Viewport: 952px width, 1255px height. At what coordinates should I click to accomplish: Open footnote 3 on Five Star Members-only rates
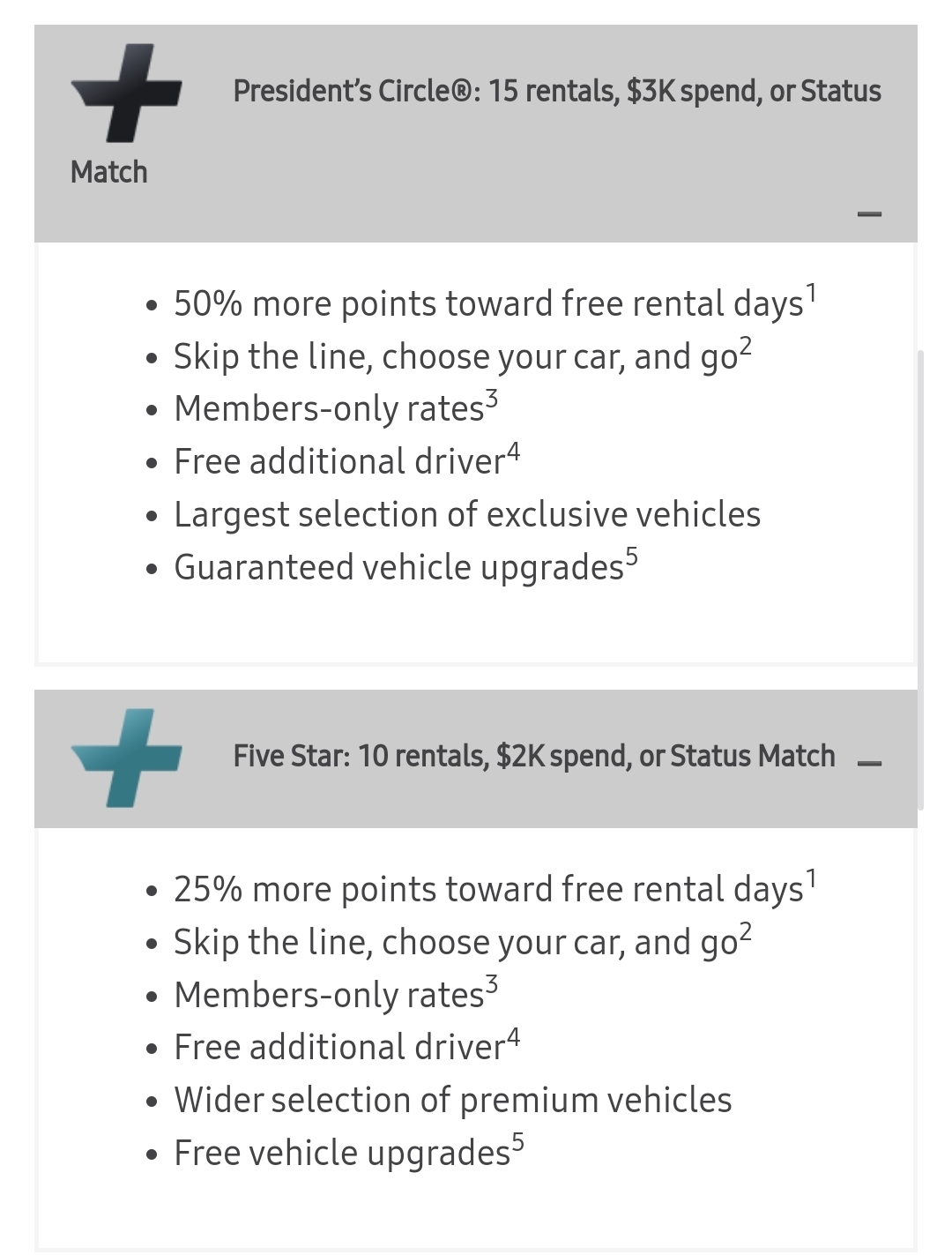pos(491,984)
